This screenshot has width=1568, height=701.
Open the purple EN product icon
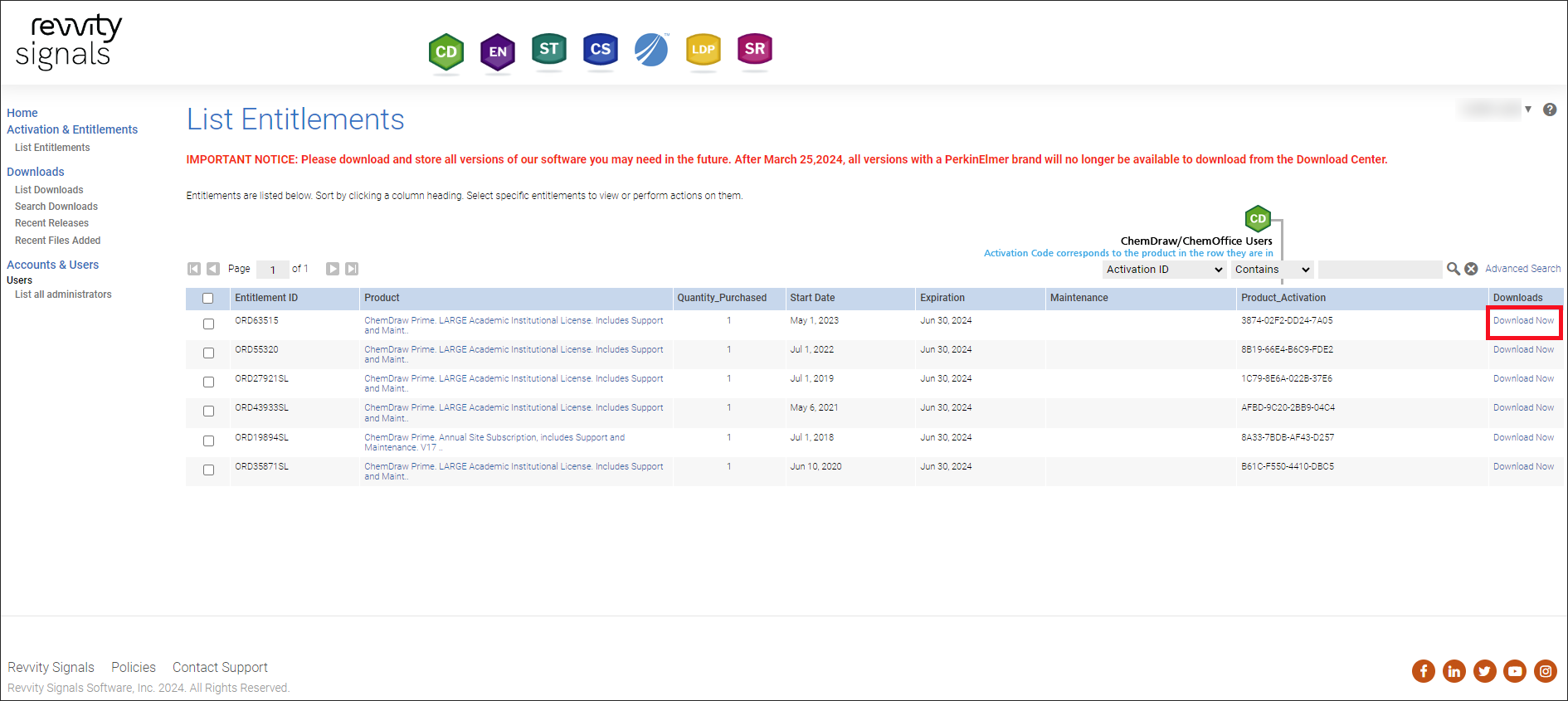pyautogui.click(x=498, y=51)
